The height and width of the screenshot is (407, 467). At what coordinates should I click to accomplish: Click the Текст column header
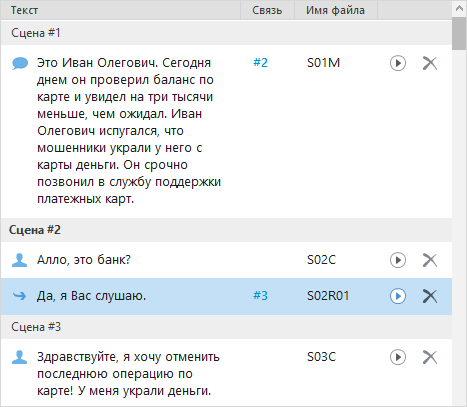(120, 10)
